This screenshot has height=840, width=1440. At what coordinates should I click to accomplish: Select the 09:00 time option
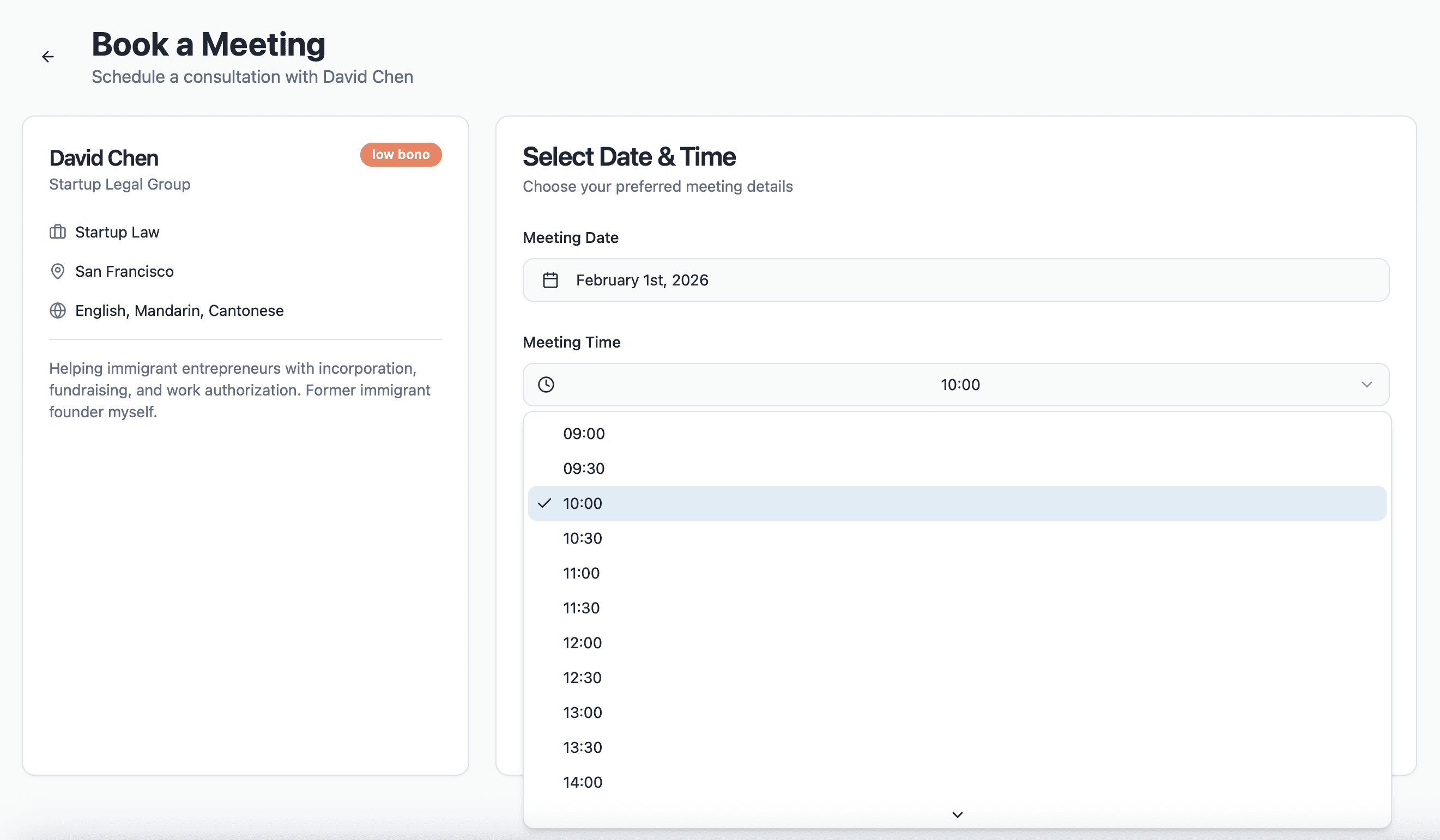click(x=583, y=434)
